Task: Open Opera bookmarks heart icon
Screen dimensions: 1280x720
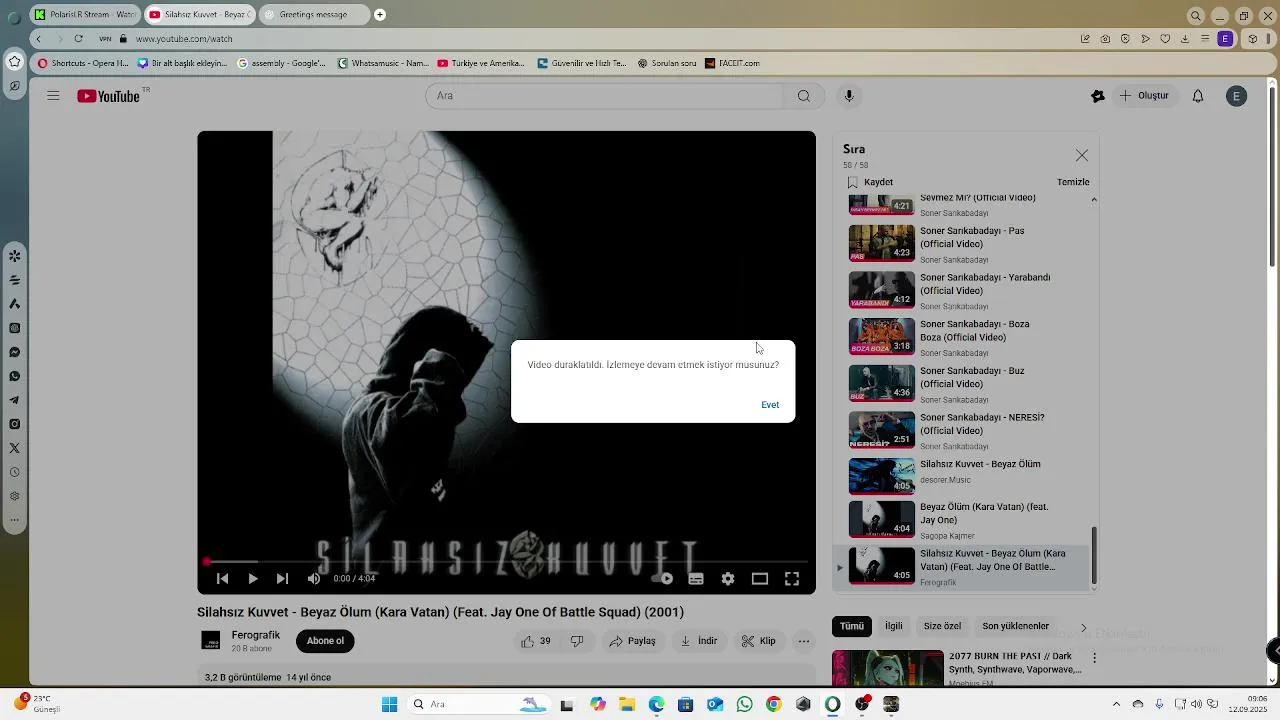Action: [x=1165, y=39]
